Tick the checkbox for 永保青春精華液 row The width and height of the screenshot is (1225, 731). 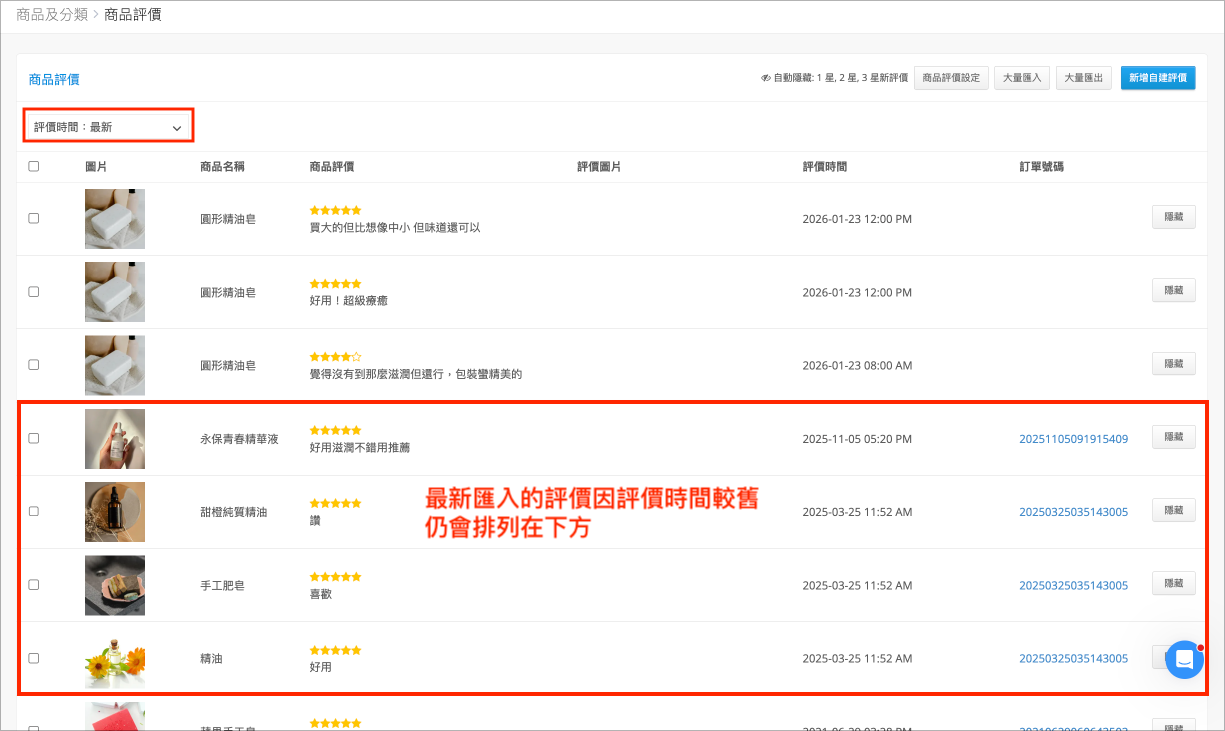click(34, 438)
